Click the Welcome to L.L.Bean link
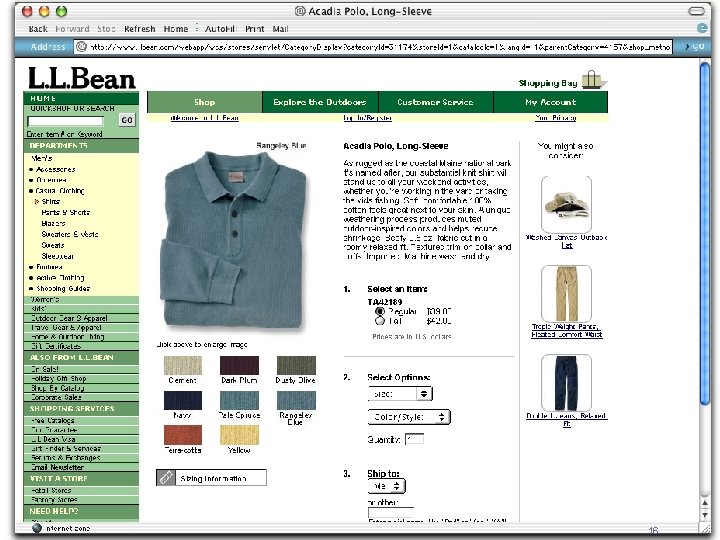 [x=204, y=118]
